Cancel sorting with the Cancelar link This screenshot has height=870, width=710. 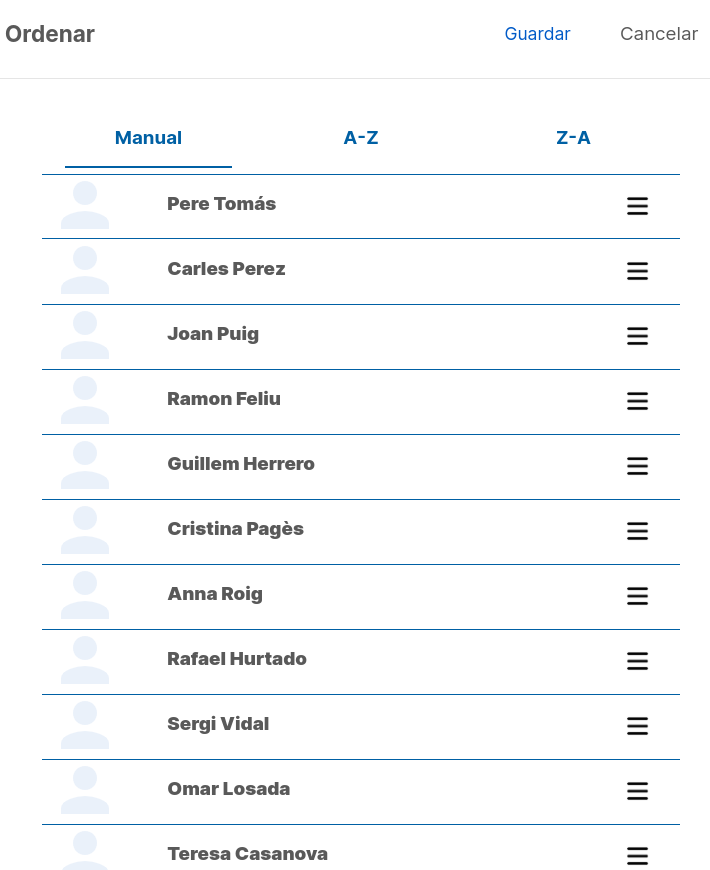coord(658,34)
